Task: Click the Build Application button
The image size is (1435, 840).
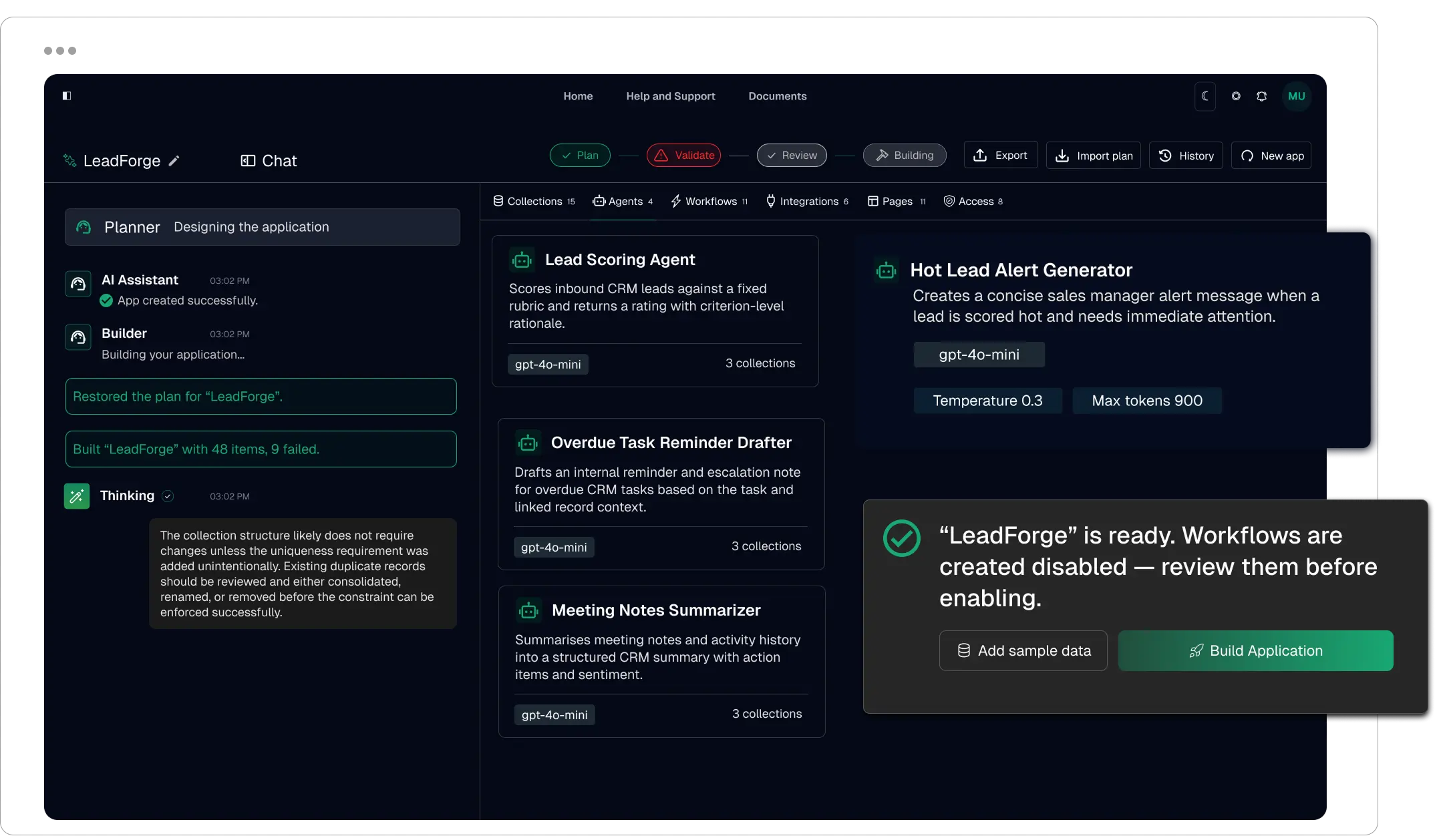Action: pyautogui.click(x=1256, y=650)
